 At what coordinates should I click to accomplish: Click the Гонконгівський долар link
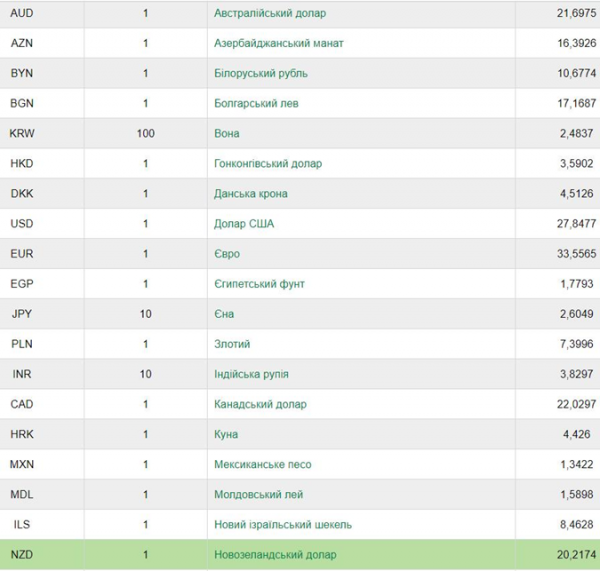coord(268,164)
